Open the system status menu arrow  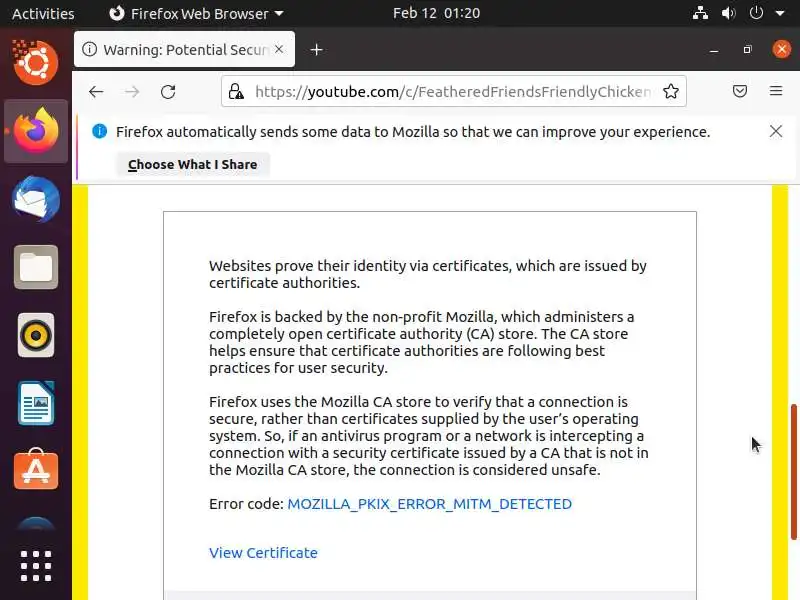[x=781, y=14]
